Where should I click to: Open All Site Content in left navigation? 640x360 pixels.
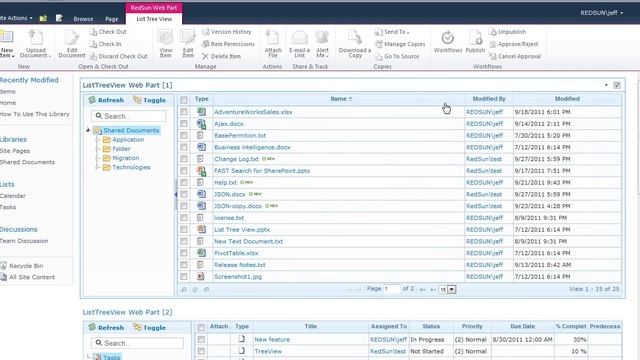(32, 277)
